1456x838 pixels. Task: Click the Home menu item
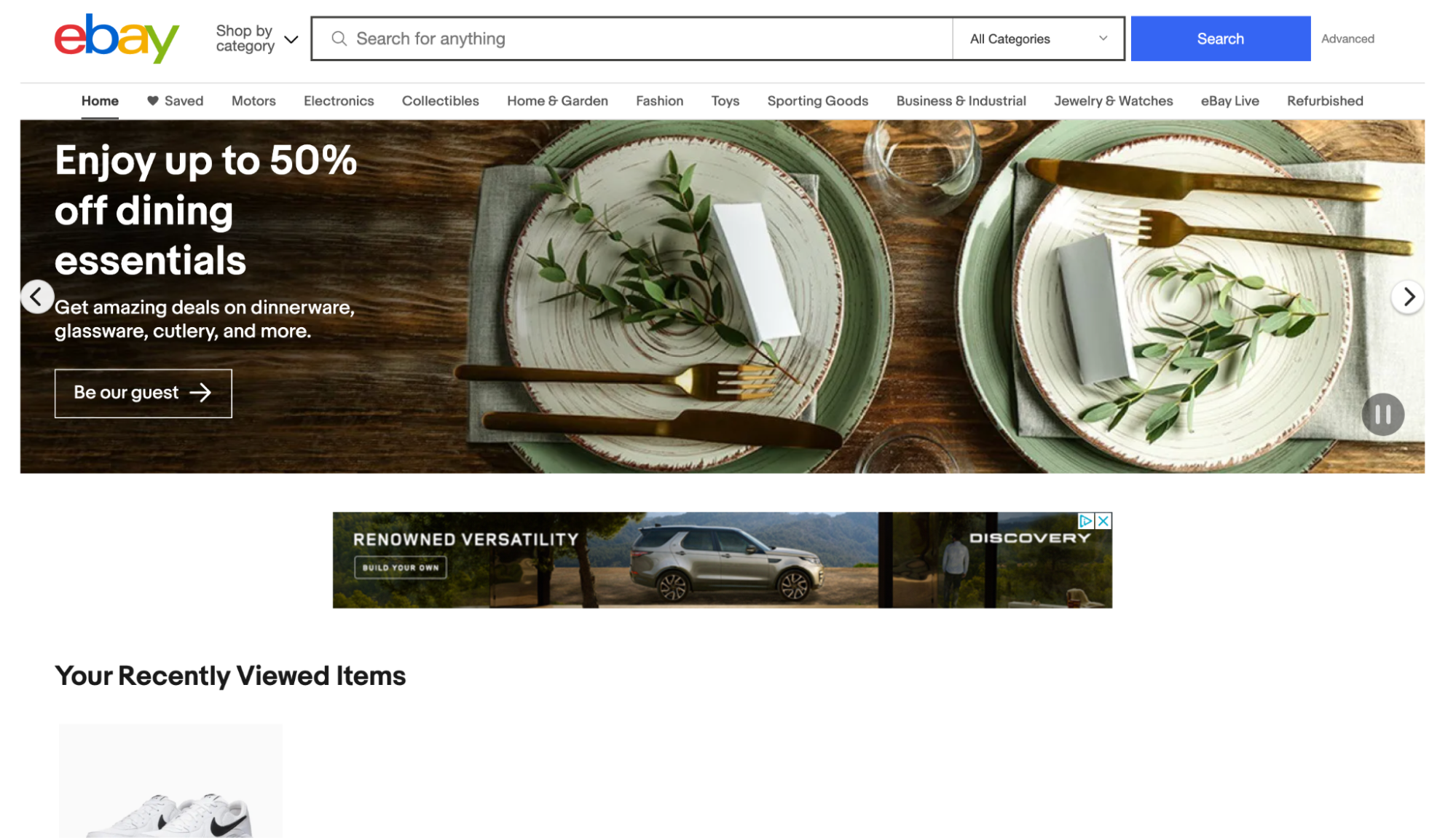[x=100, y=100]
